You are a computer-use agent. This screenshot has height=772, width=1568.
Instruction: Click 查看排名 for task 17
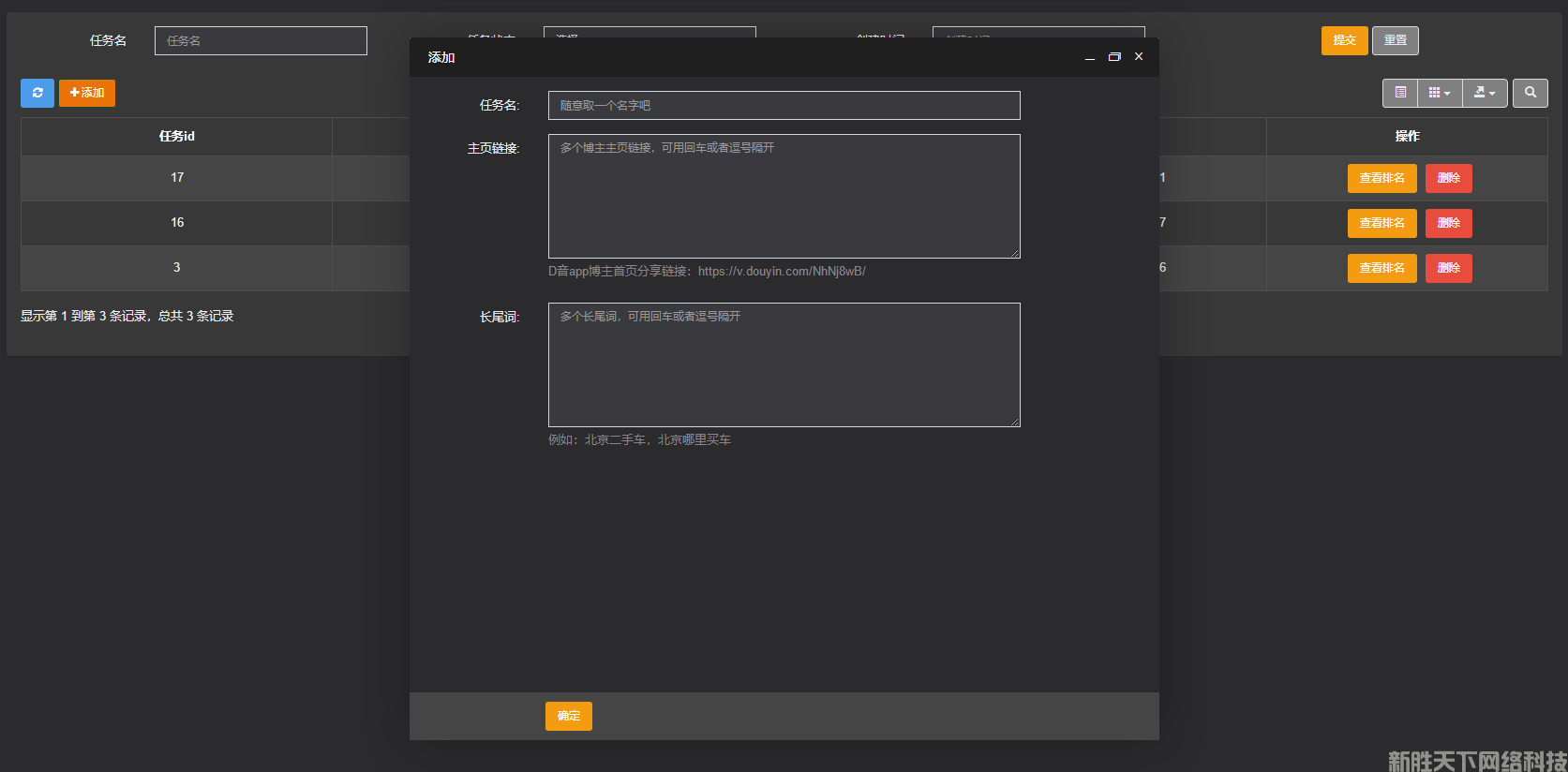1381,178
